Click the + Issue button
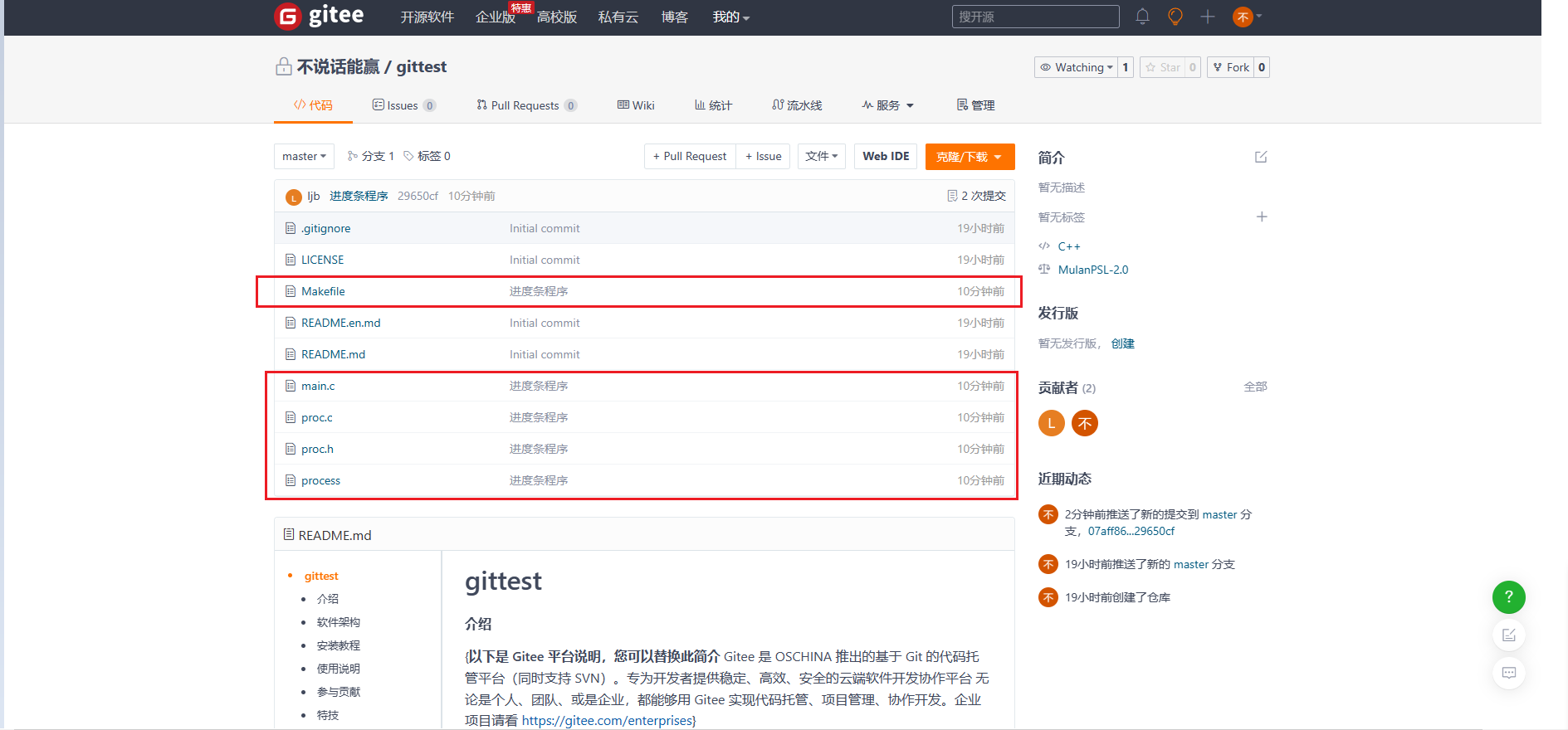 click(x=763, y=156)
